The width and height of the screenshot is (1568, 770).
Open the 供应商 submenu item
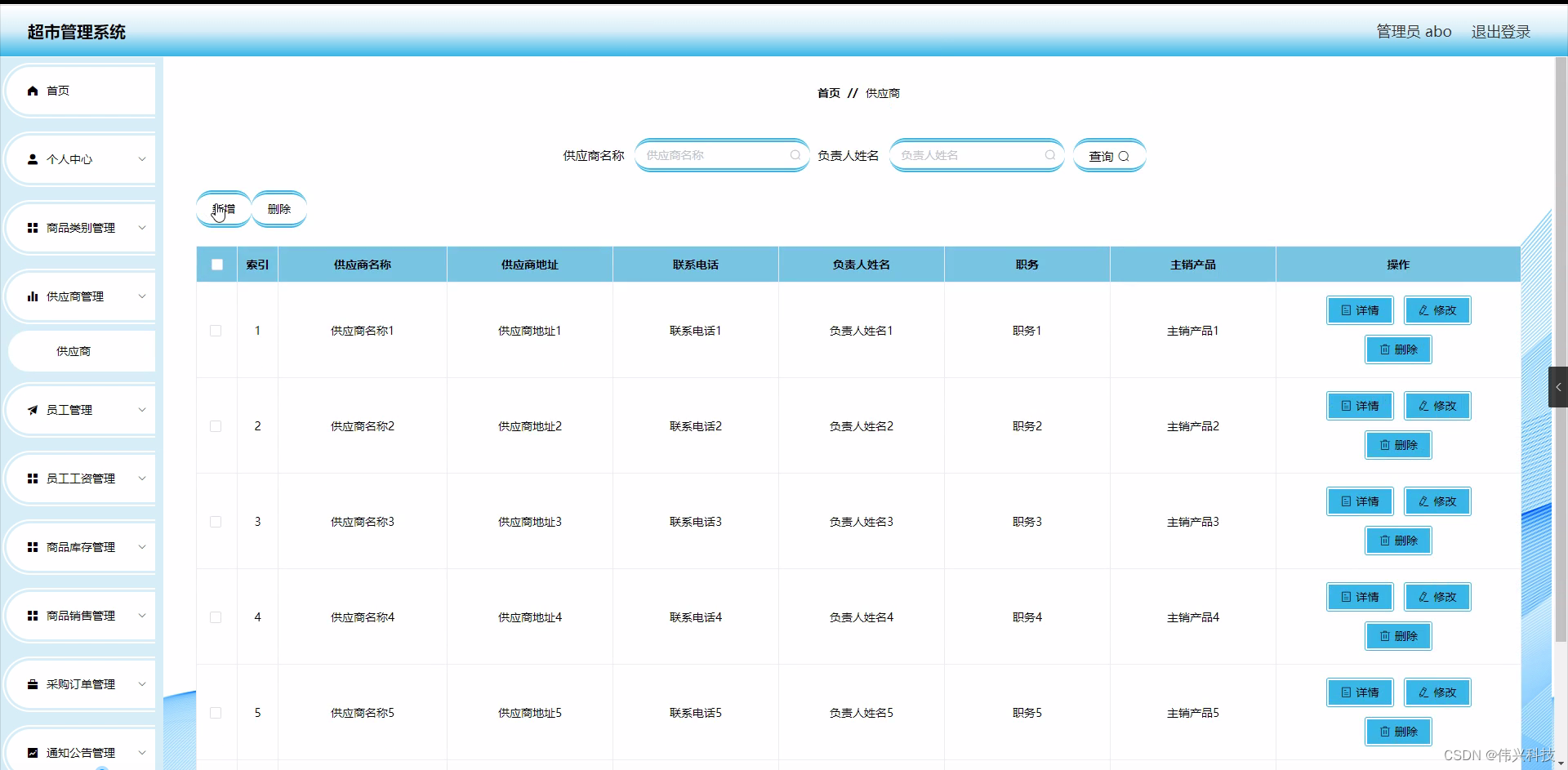tap(73, 351)
